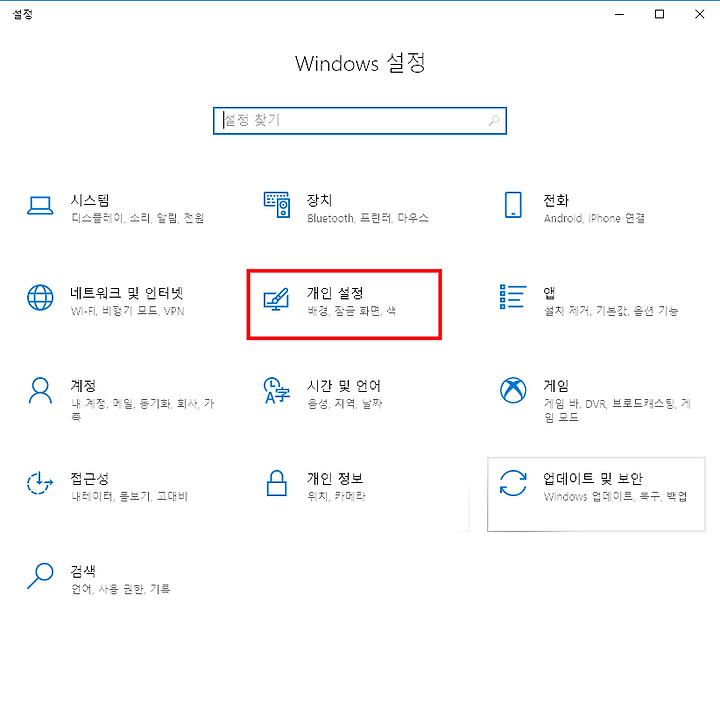Screen dimensions: 720x715
Task: Click the Update & Security sync icon
Action: 513,483
